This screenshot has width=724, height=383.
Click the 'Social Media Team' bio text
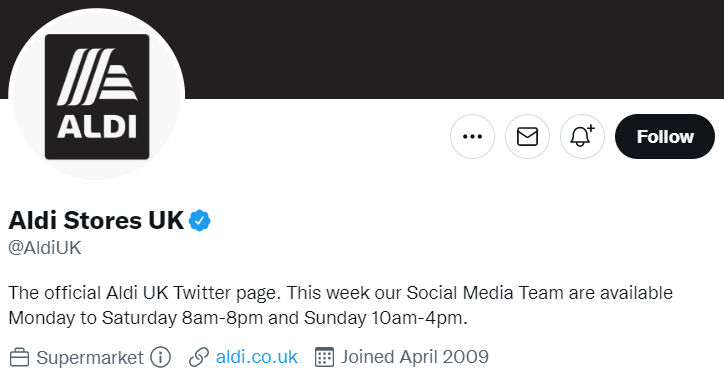coord(484,293)
